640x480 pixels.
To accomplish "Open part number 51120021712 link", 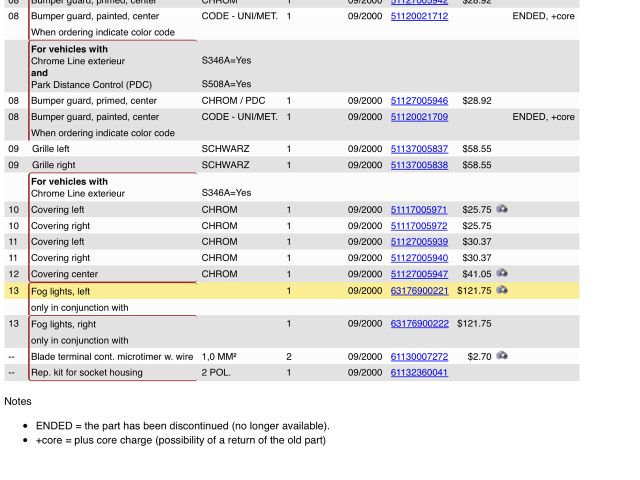I will [419, 17].
